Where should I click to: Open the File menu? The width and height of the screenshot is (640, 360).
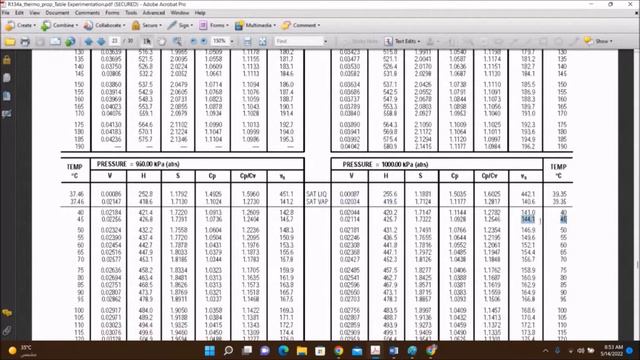(6, 13)
